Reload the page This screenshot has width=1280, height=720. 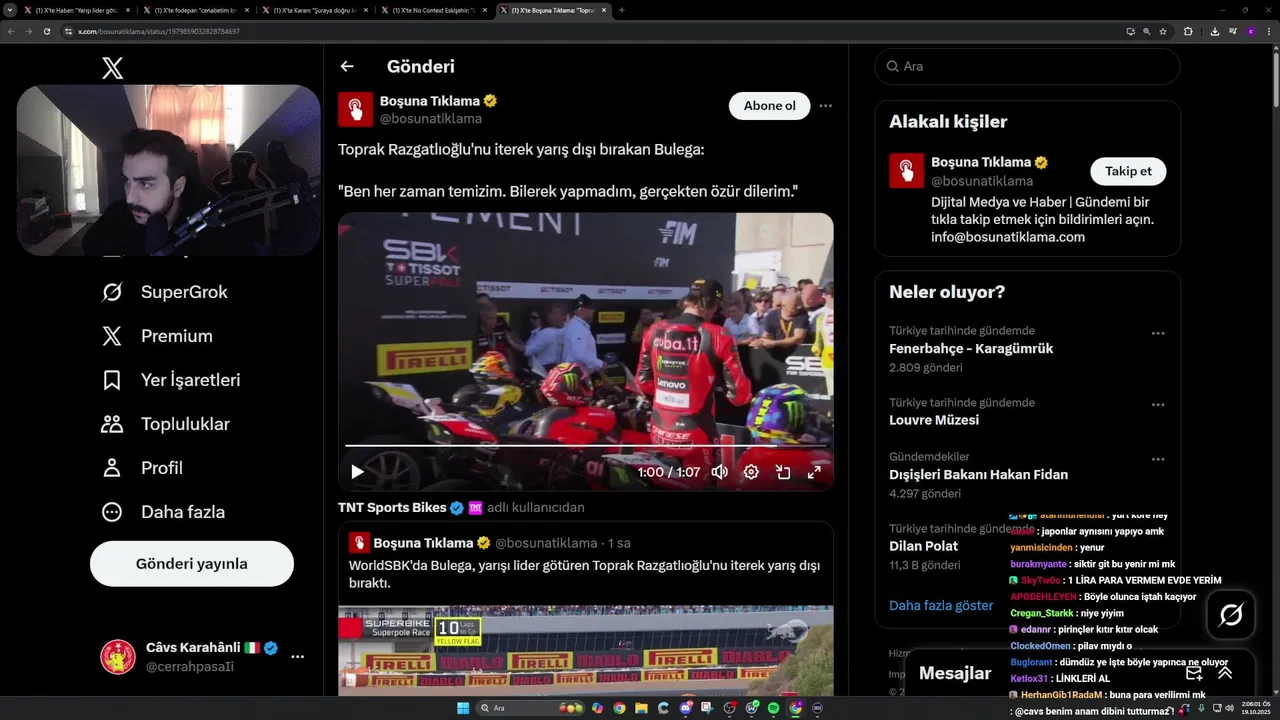tap(46, 31)
